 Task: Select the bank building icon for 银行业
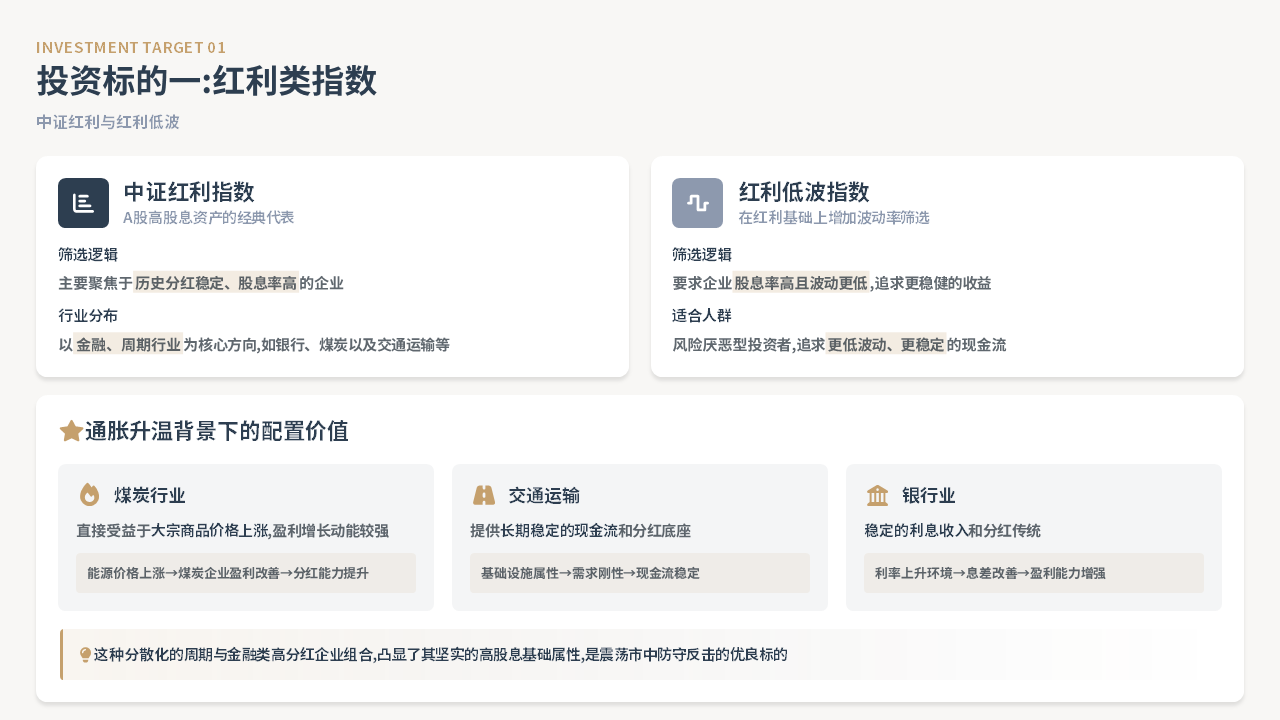click(877, 495)
